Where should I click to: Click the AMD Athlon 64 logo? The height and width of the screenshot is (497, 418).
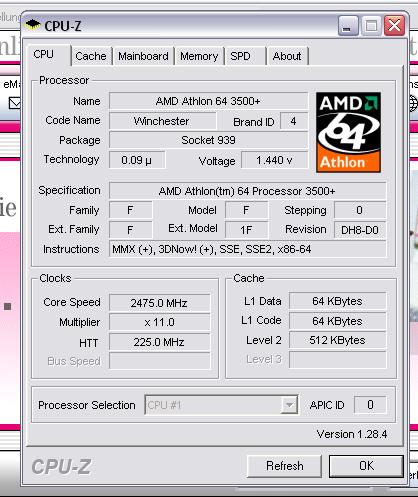coord(348,132)
